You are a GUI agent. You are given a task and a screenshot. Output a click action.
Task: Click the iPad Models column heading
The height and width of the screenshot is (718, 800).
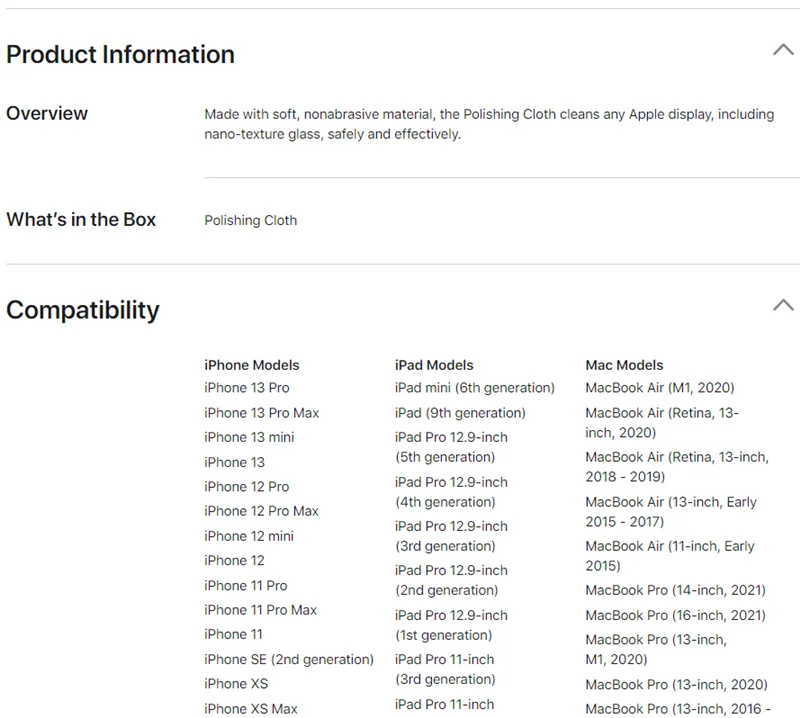click(434, 365)
